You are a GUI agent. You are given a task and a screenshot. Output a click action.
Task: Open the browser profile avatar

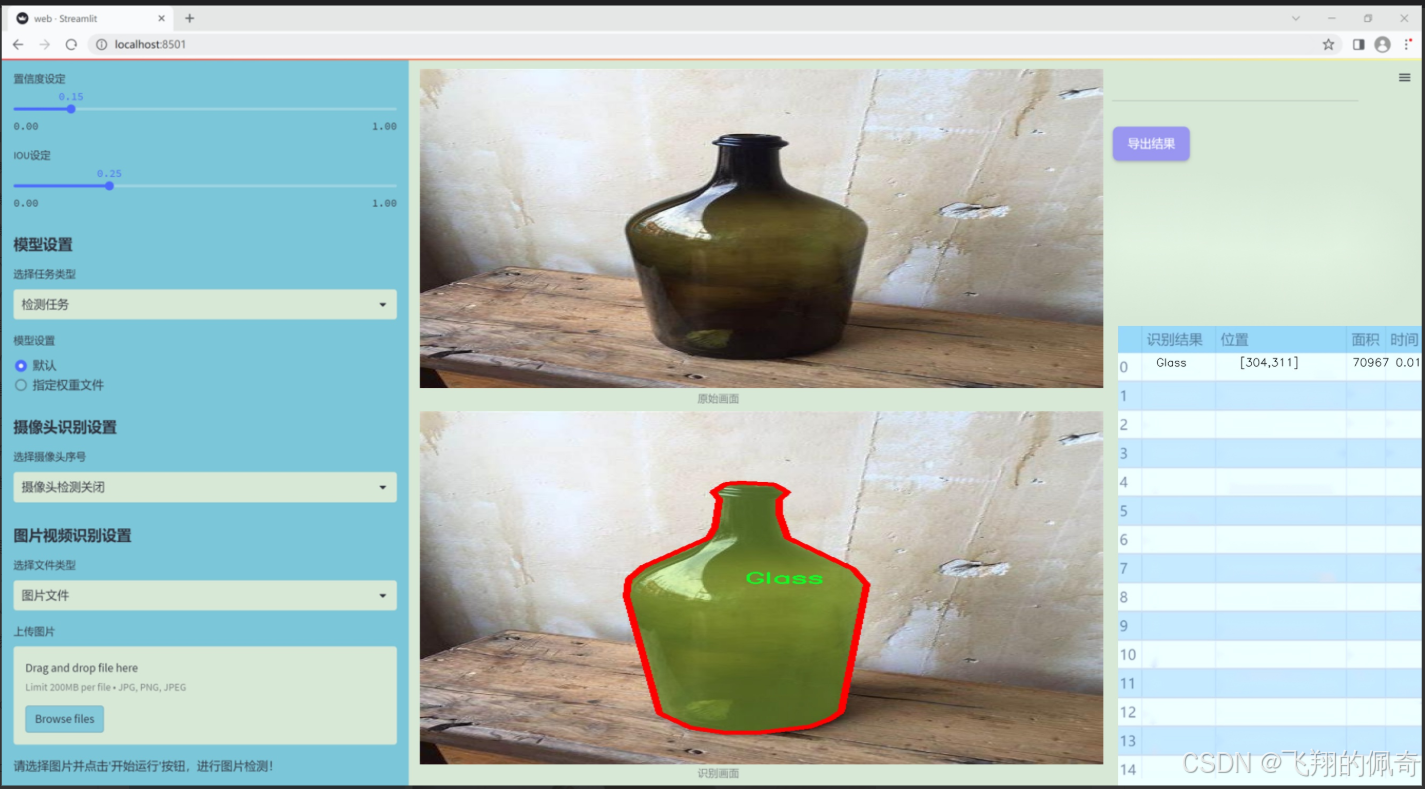click(1383, 44)
